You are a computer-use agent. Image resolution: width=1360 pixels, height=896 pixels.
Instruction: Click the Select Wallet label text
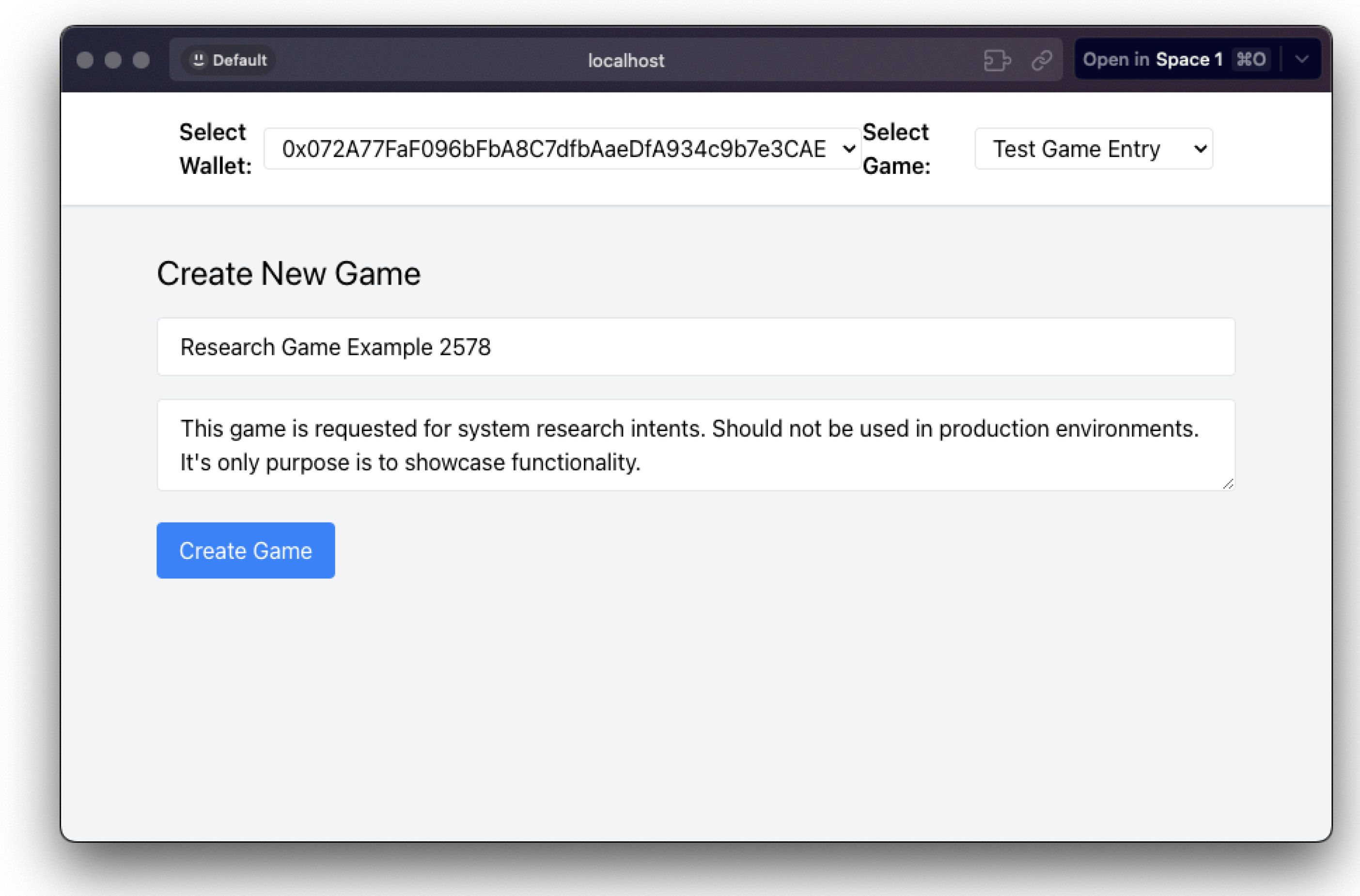click(215, 149)
